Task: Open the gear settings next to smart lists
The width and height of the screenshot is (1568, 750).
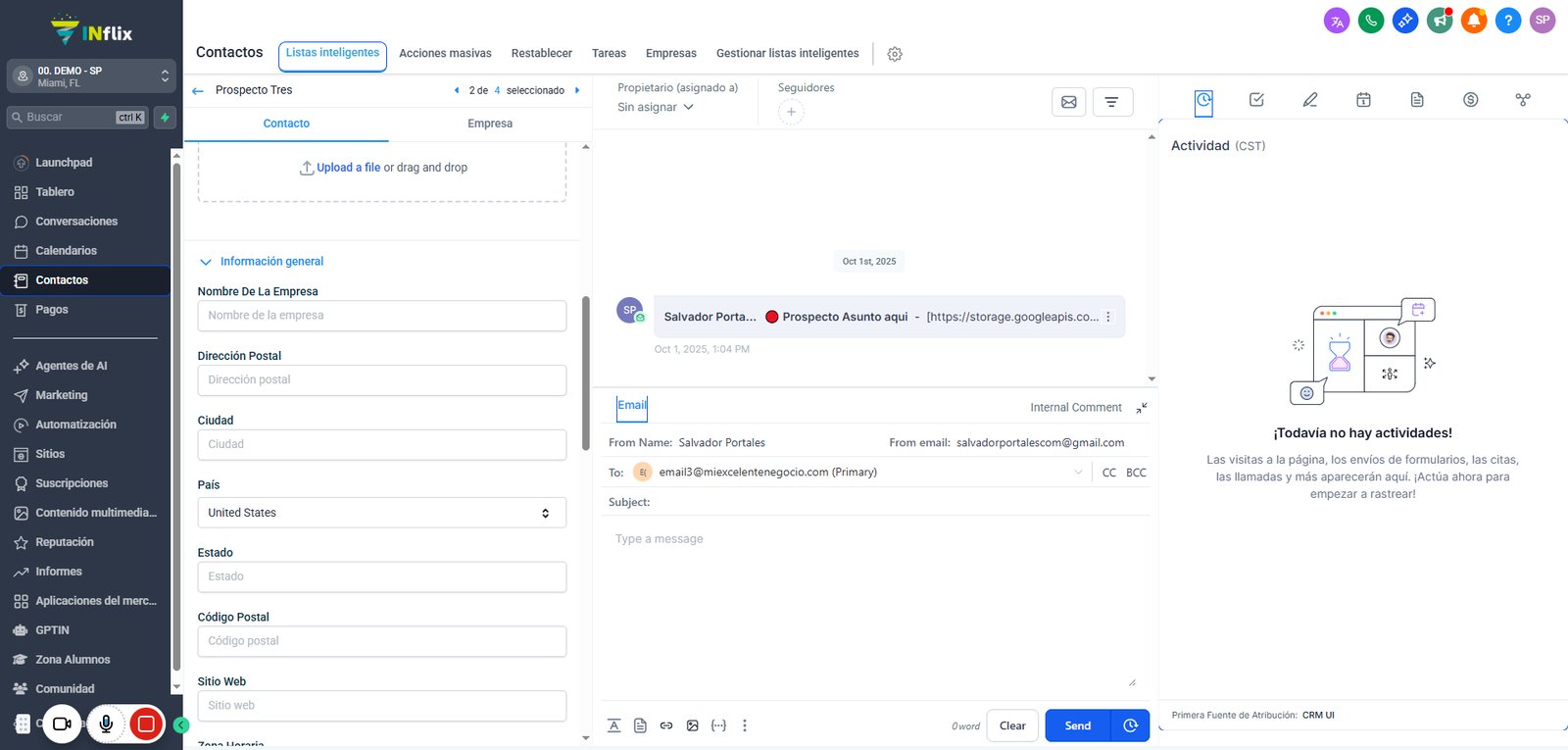Action: (895, 54)
